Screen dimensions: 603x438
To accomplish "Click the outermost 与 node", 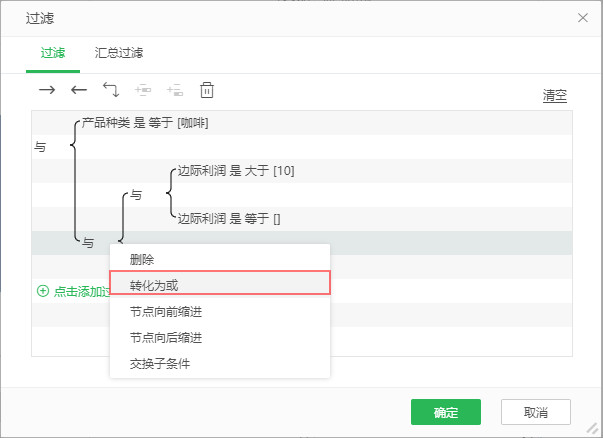I will click(40, 147).
